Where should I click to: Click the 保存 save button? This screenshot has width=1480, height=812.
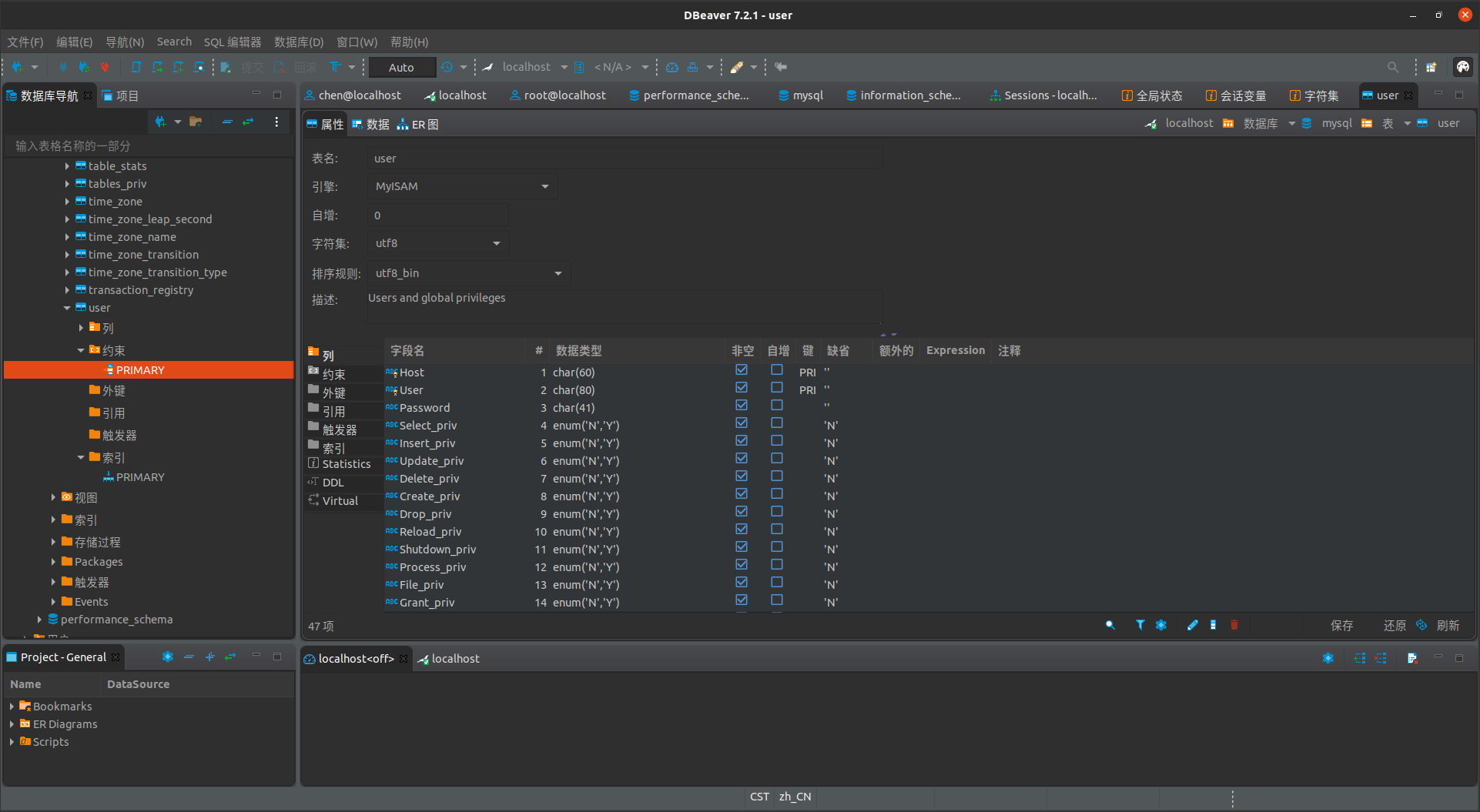click(x=1341, y=626)
